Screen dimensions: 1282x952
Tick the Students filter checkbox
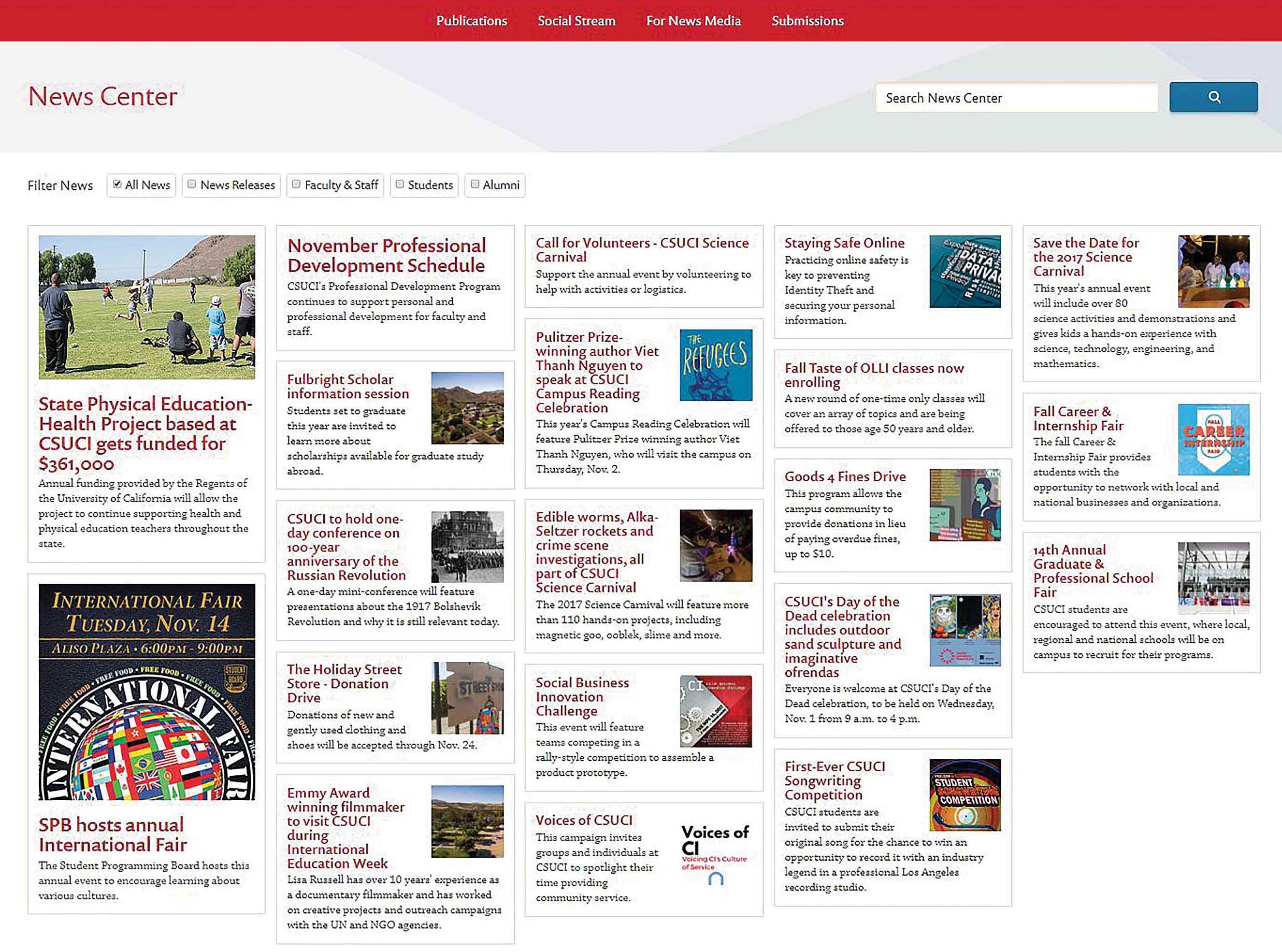tap(399, 184)
